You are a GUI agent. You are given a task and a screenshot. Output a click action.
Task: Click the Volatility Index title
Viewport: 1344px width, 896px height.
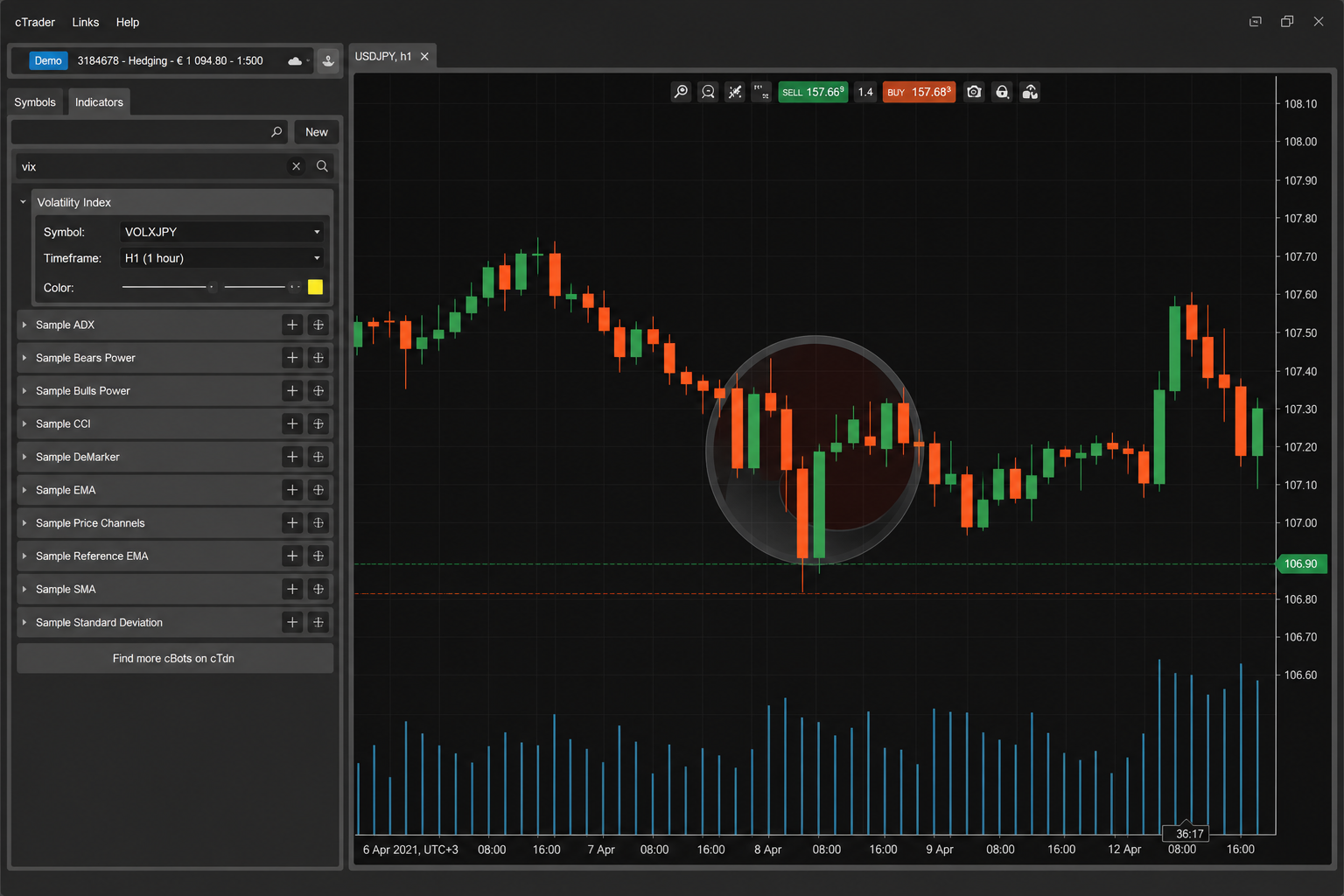74,202
